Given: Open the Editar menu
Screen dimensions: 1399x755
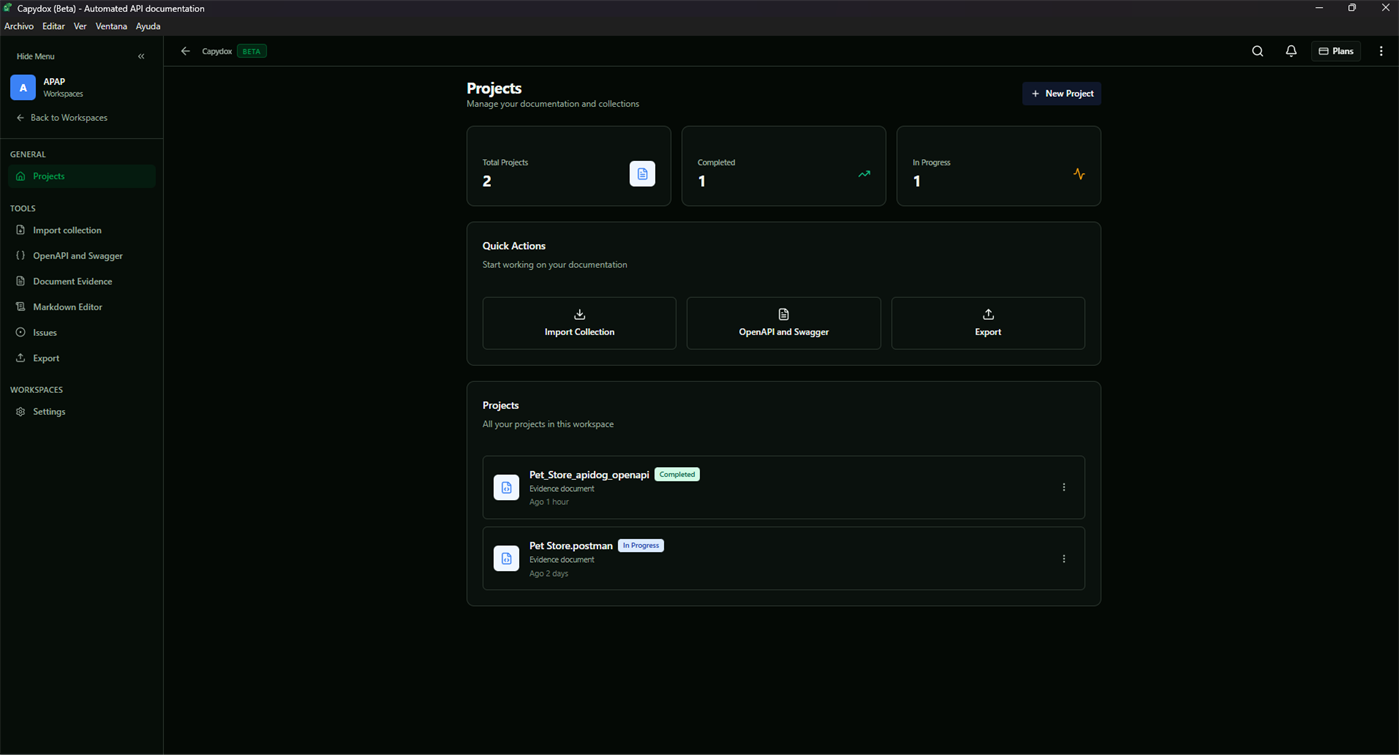Looking at the screenshot, I should click(x=54, y=26).
